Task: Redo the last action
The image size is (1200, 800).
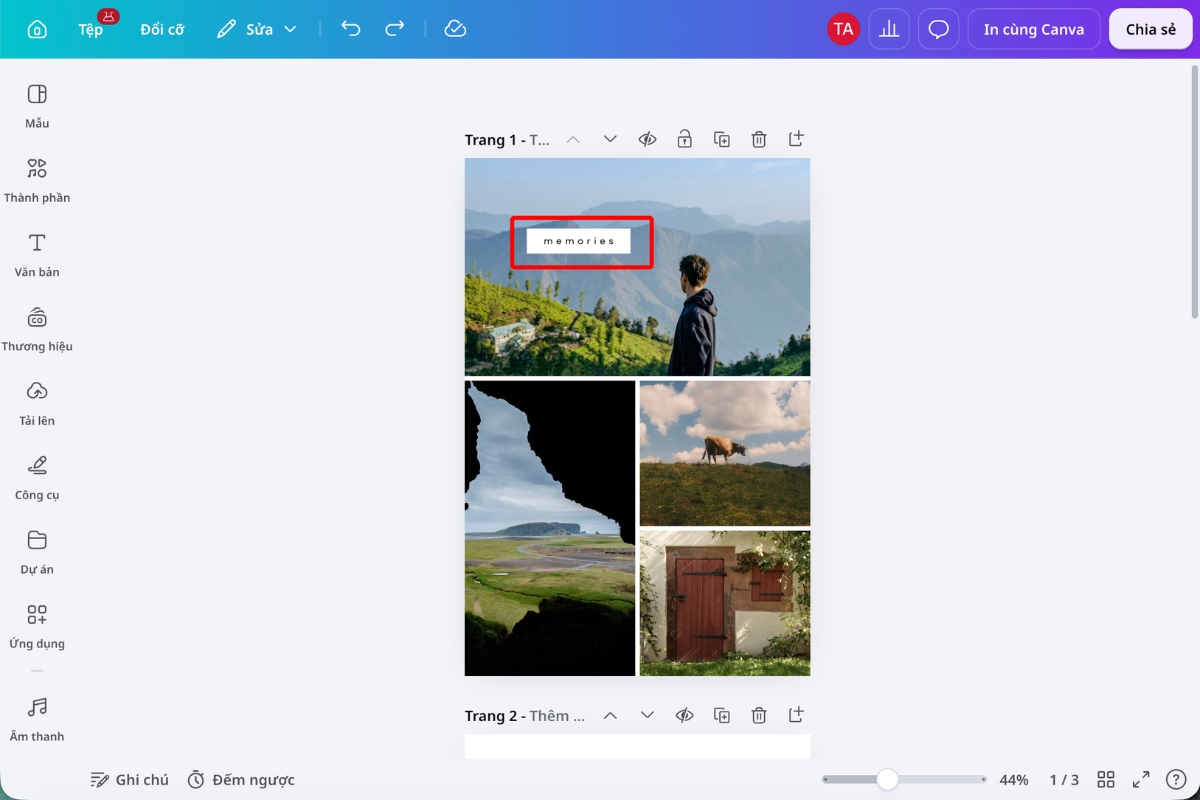Action: pyautogui.click(x=395, y=29)
